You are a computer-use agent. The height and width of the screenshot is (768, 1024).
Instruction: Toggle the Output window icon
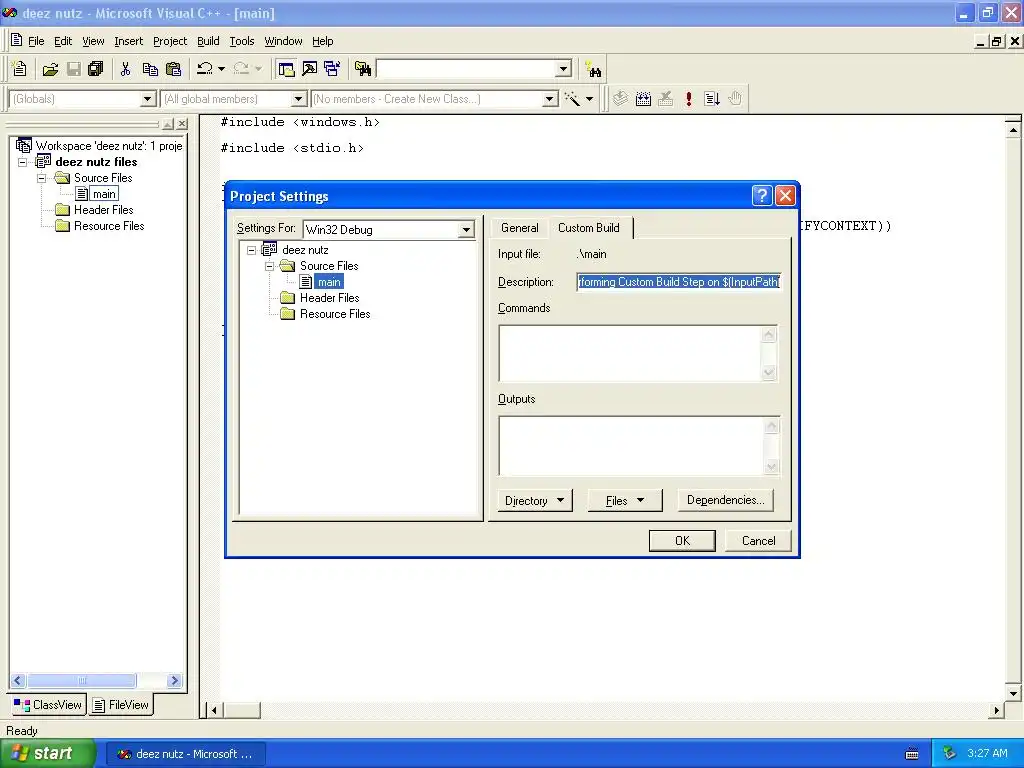[310, 69]
